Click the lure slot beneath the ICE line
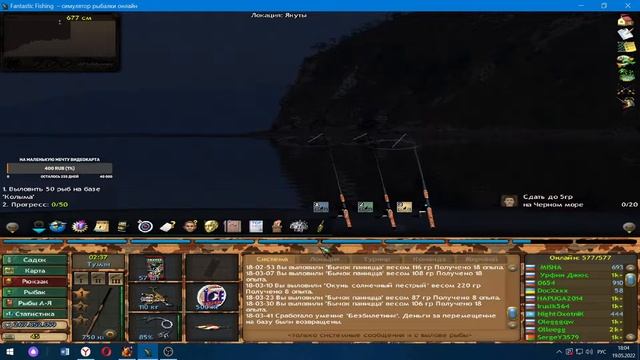640x360 pixels. click(x=211, y=327)
